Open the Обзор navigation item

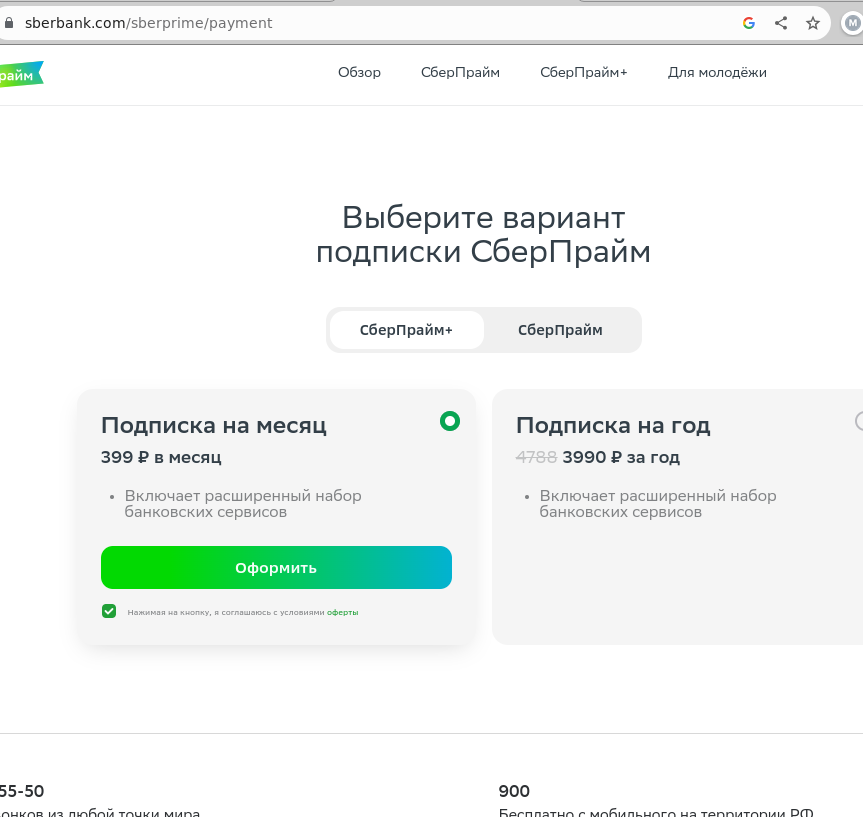(x=359, y=73)
